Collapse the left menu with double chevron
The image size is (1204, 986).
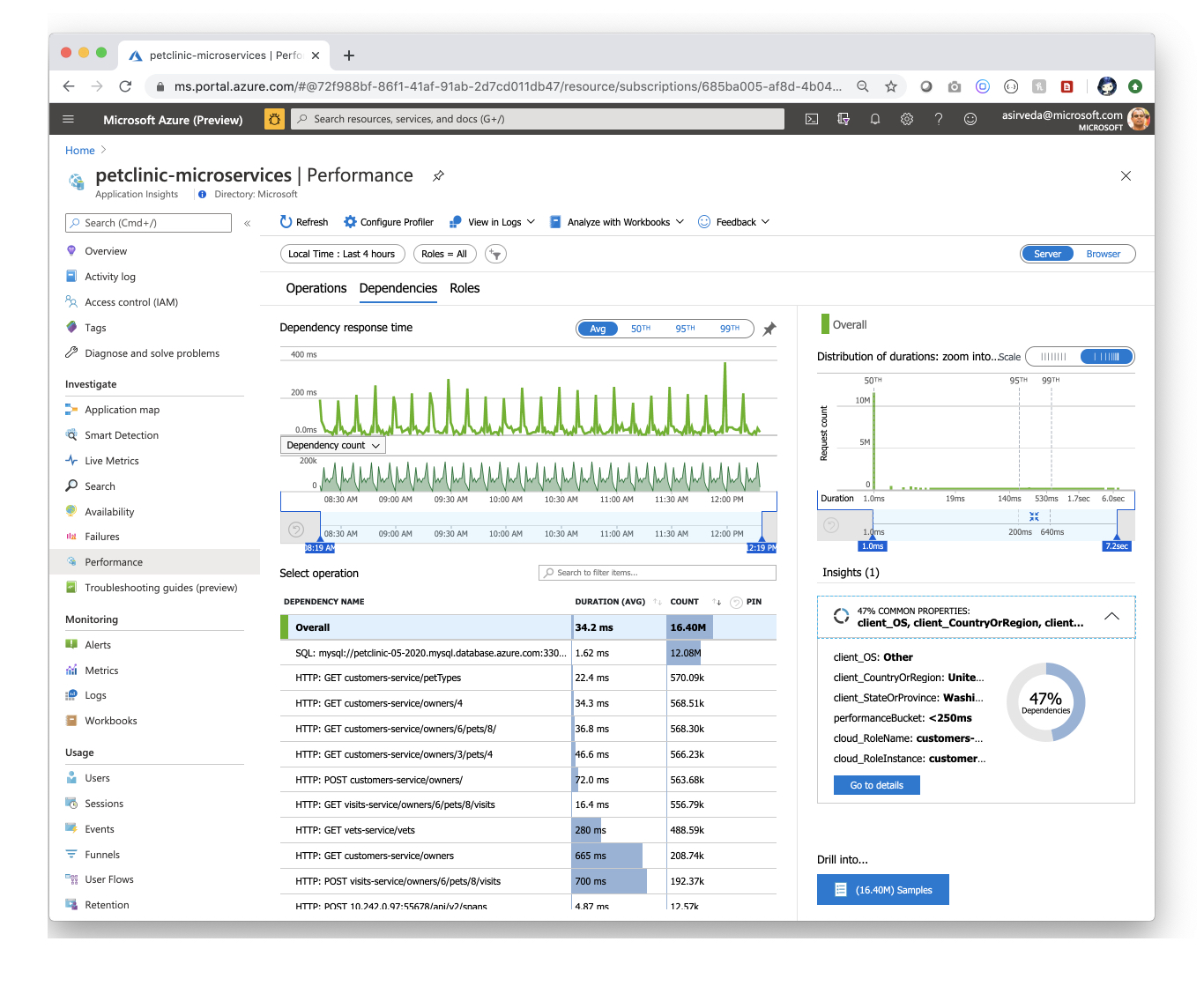(x=248, y=223)
